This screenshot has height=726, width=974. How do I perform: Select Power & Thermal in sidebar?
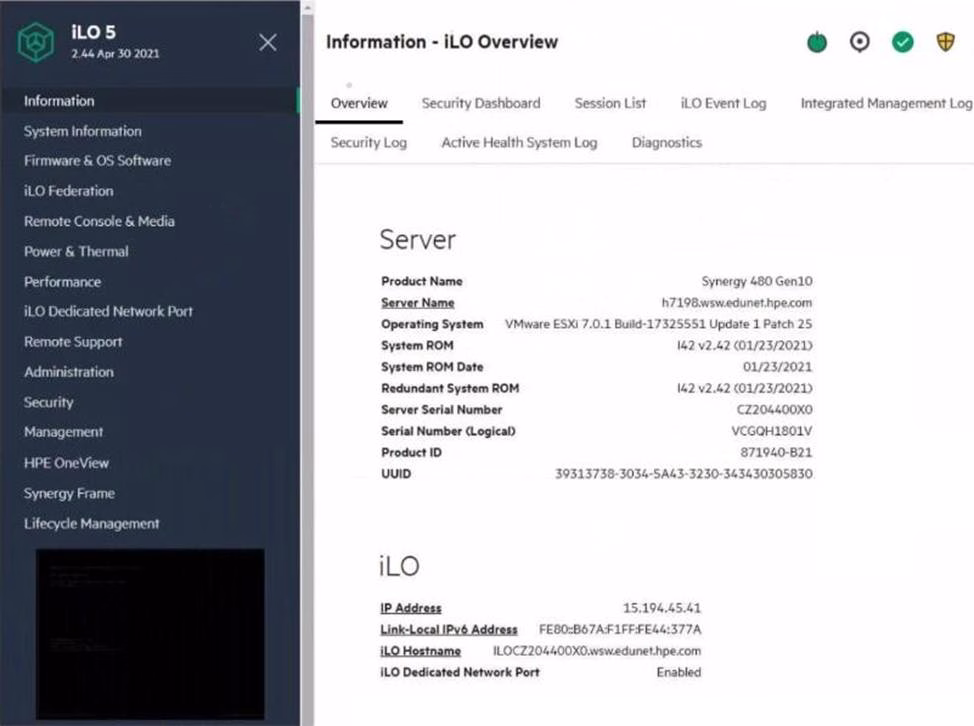tap(76, 252)
